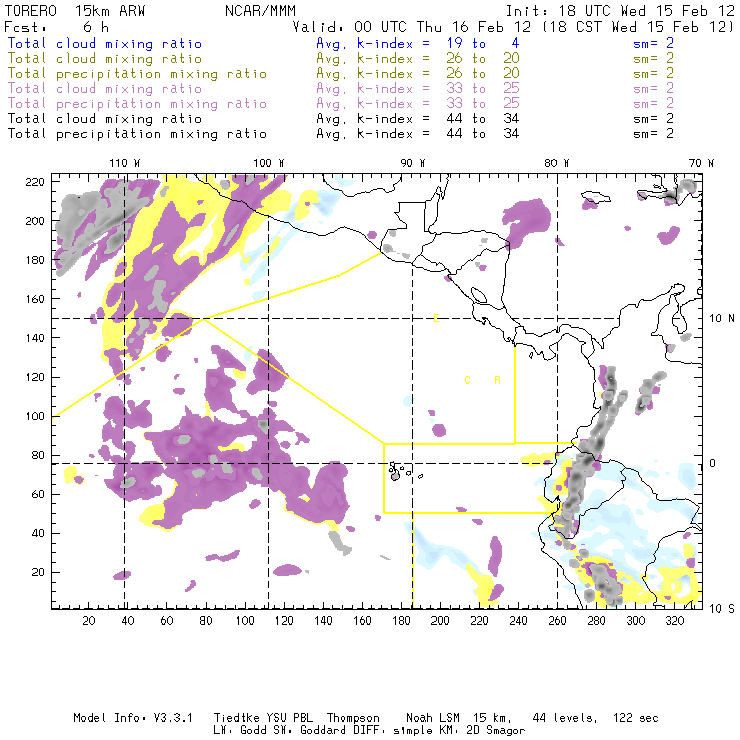Click the "100 W" longitude label
This screenshot has width=740, height=740.
(269, 163)
